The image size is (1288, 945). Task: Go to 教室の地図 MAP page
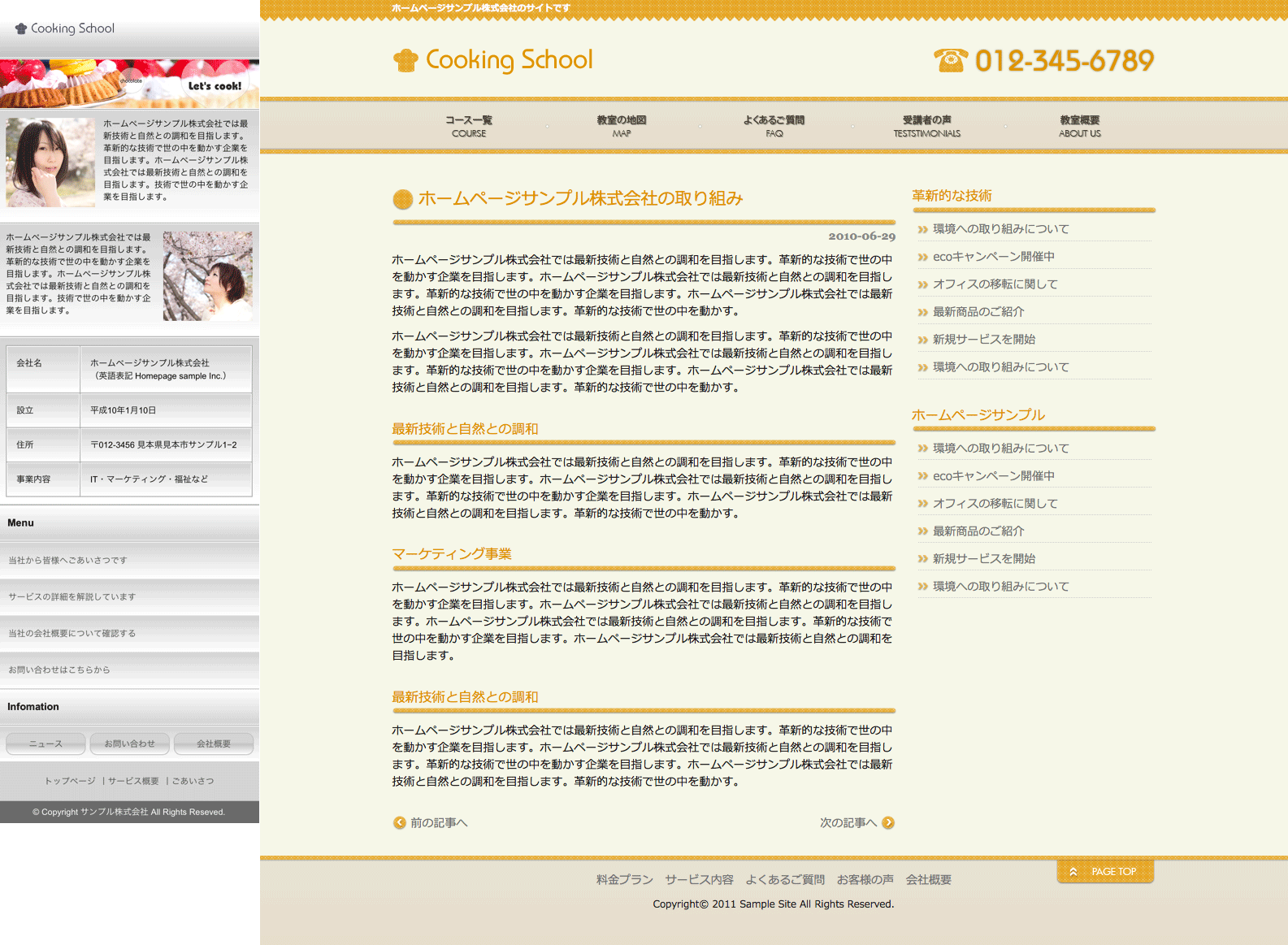coord(622,126)
